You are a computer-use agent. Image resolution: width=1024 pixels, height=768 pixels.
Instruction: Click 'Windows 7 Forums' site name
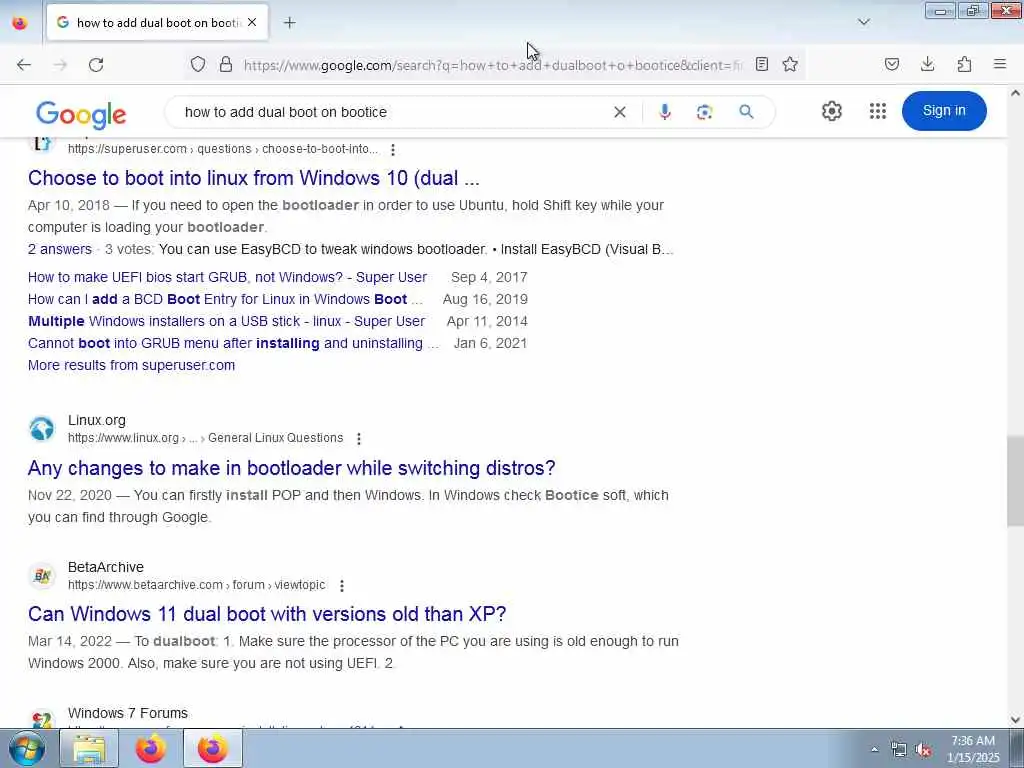pos(128,714)
